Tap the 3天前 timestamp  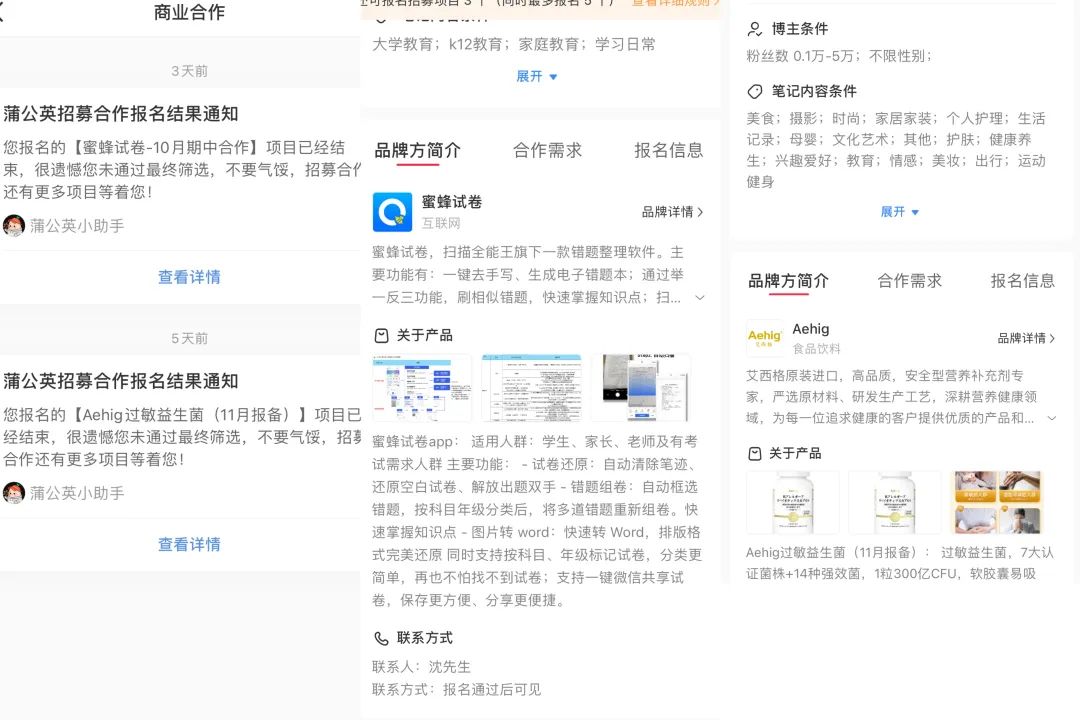(189, 71)
